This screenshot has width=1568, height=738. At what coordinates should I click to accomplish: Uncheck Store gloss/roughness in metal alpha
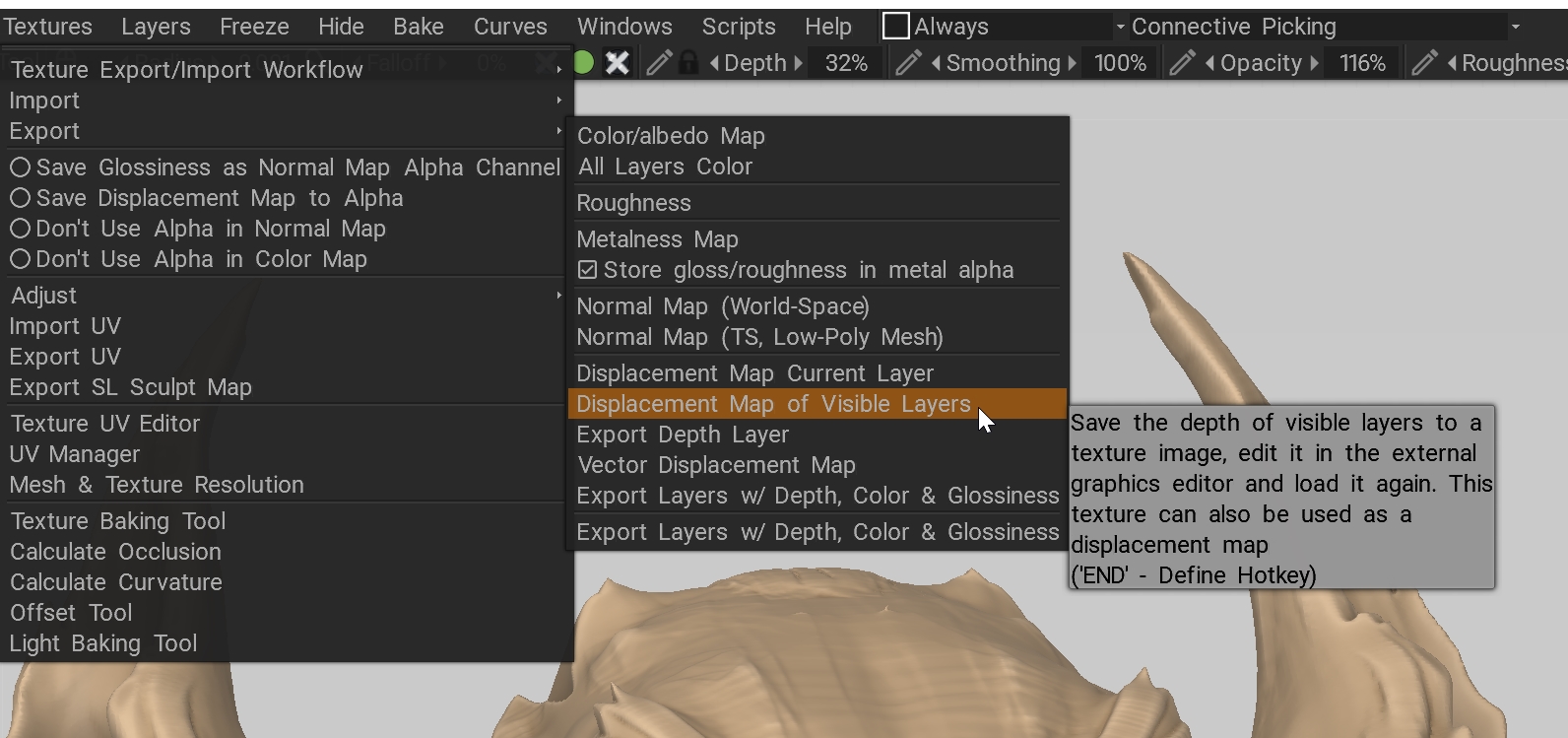tap(795, 270)
